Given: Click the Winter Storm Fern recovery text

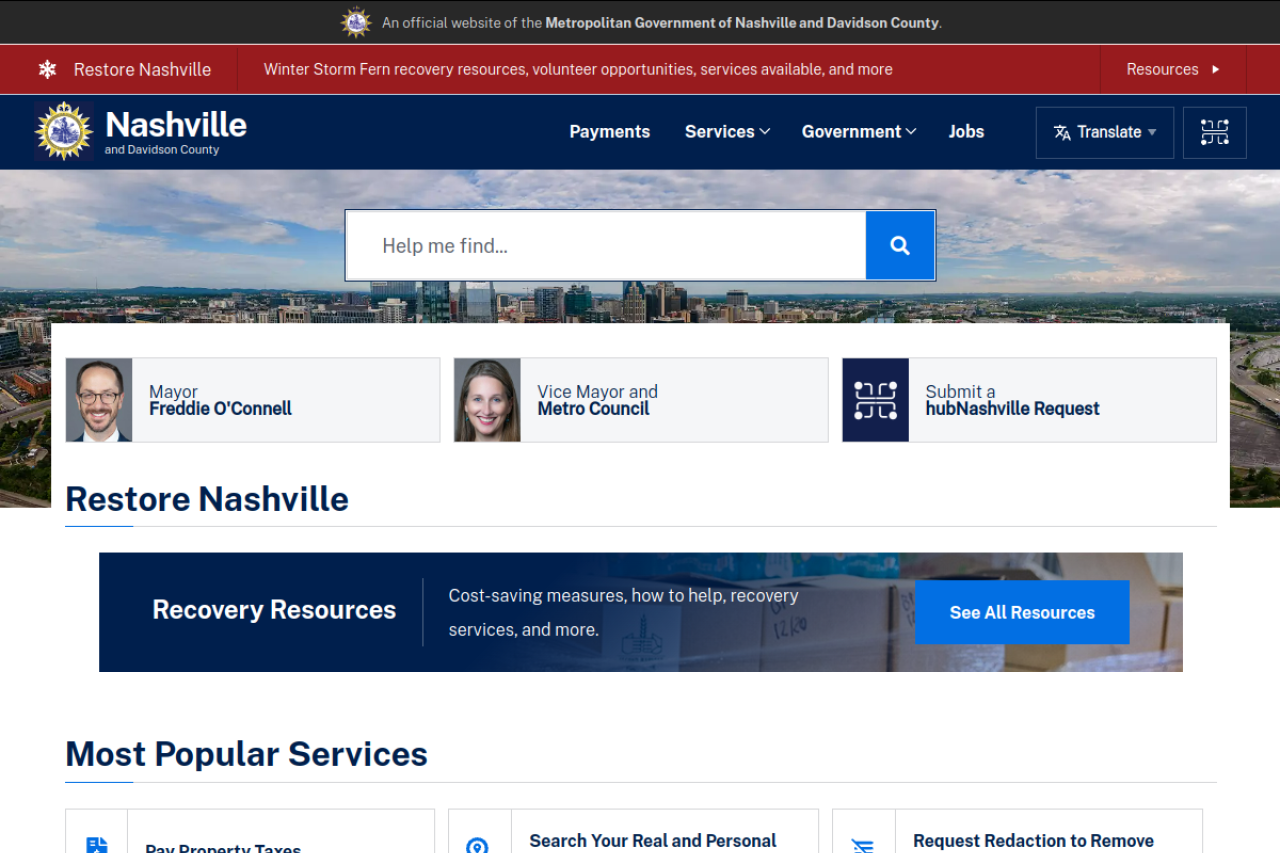Looking at the screenshot, I should pos(578,69).
